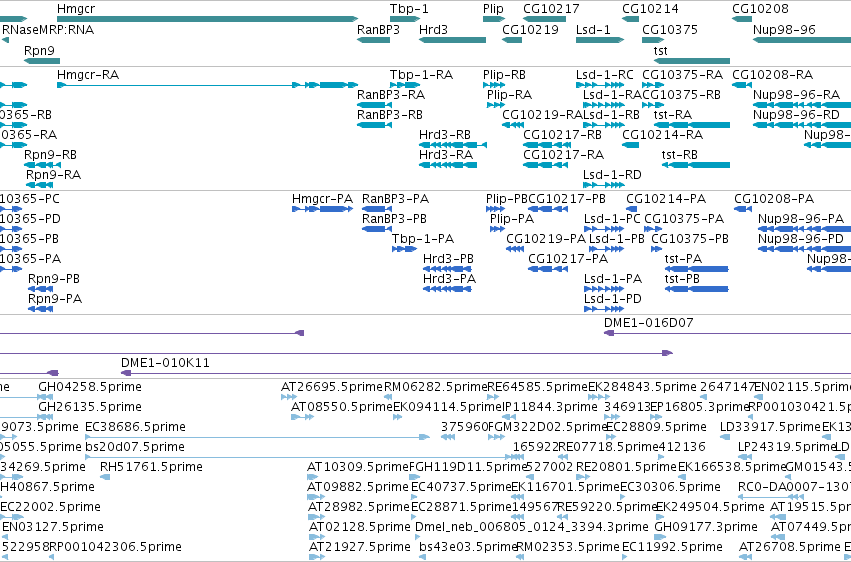This screenshot has width=851, height=562.
Task: Open the GH04258.5prime EST
Action: click(46, 397)
